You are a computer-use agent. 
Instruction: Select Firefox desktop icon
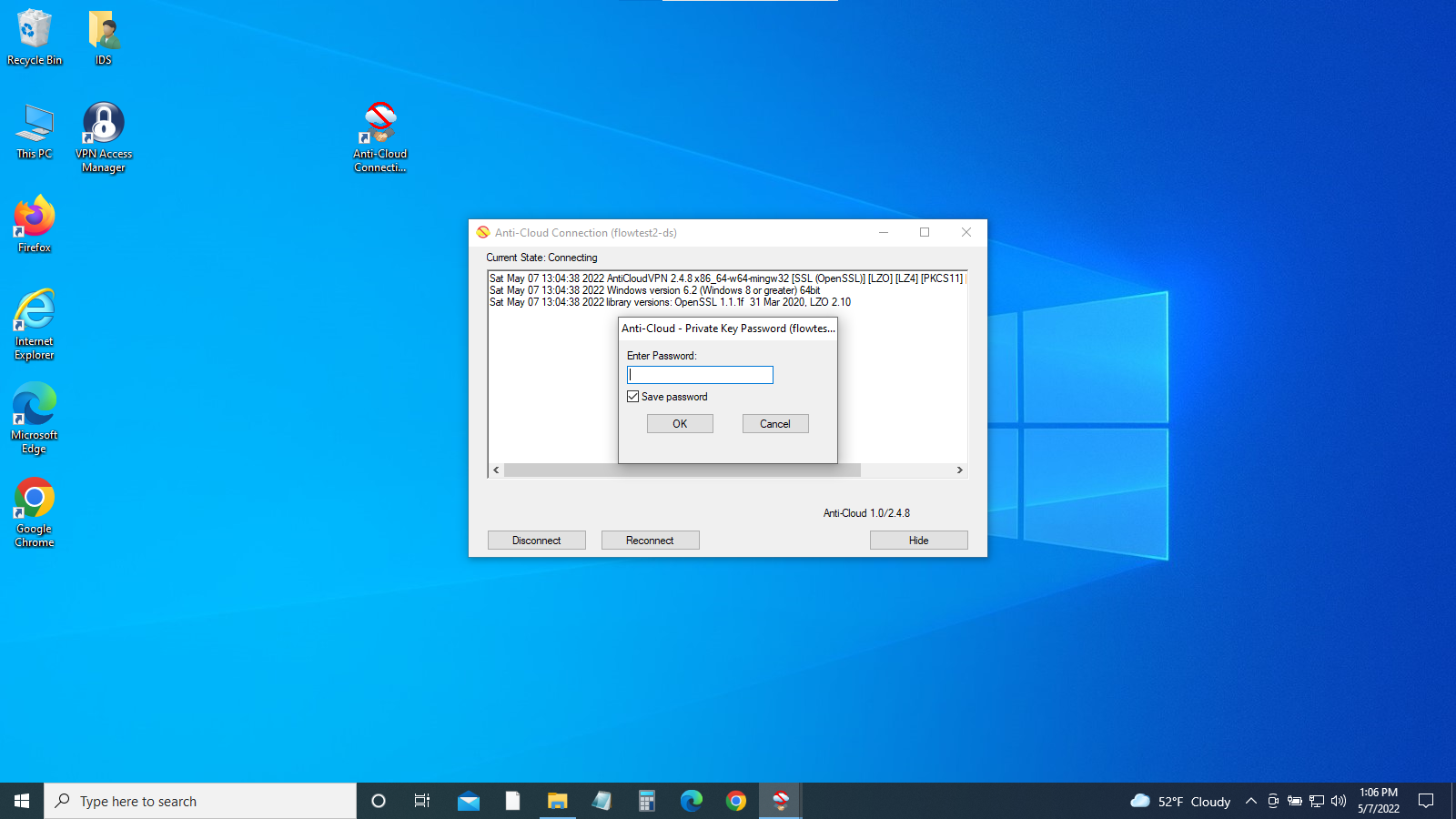tap(35, 224)
